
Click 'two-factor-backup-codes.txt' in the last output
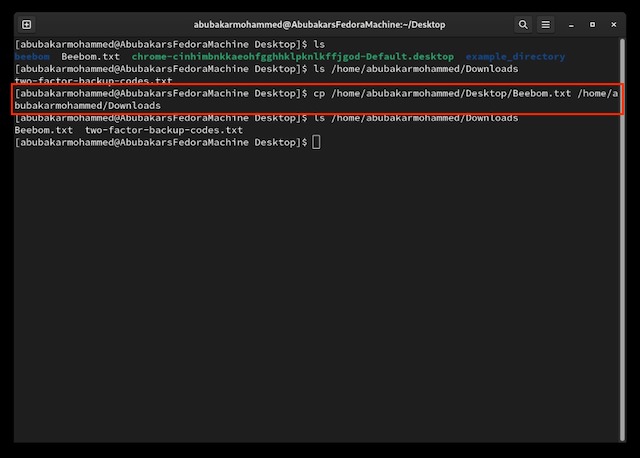[164, 130]
